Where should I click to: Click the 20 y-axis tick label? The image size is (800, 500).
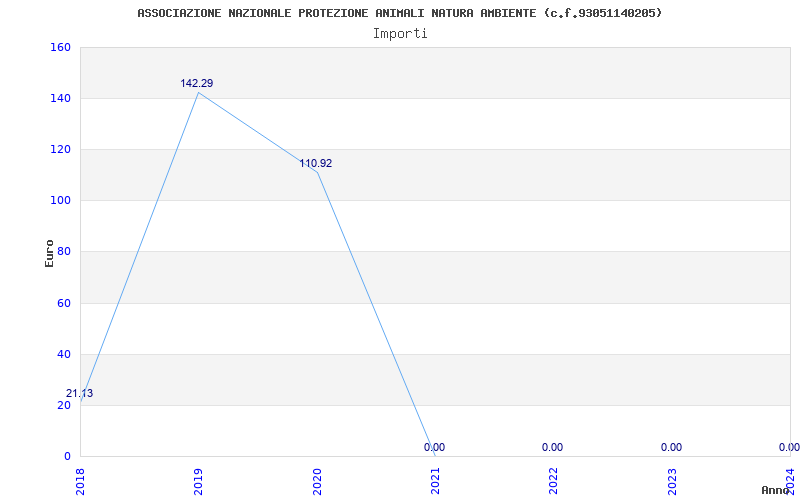(64, 405)
